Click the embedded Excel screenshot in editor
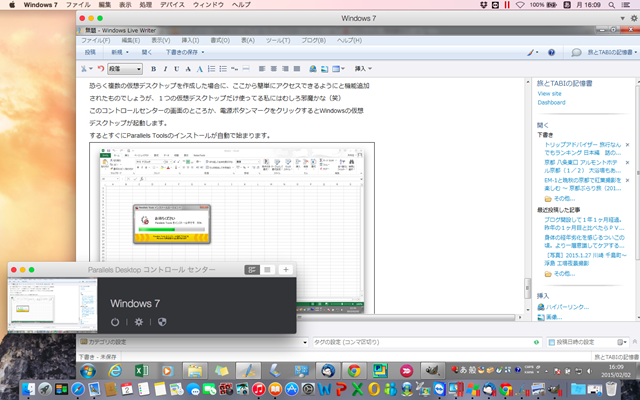This screenshot has width=640, height=400. pyautogui.click(x=232, y=228)
